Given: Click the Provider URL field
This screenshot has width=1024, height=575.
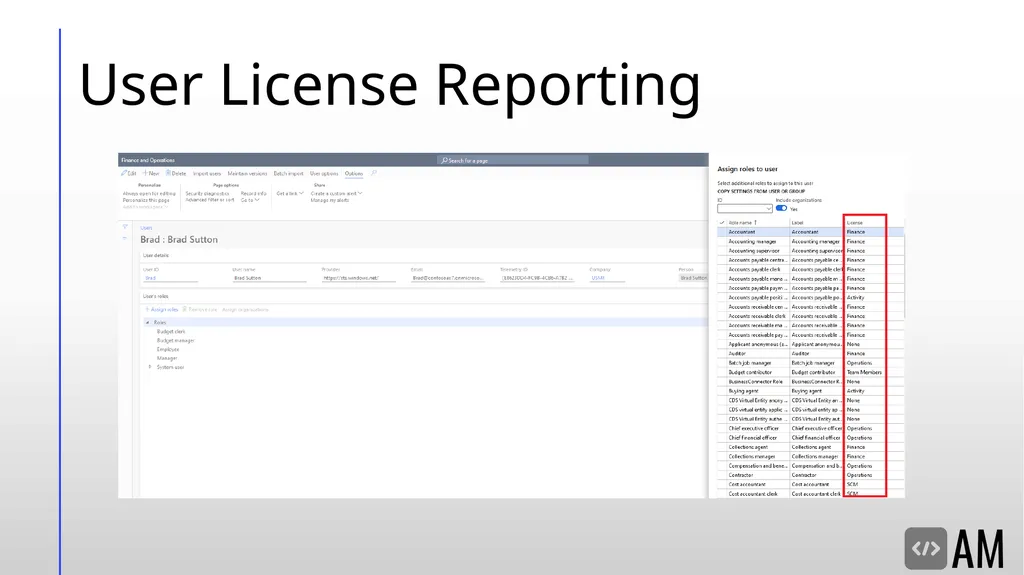Looking at the screenshot, I should 359,278.
